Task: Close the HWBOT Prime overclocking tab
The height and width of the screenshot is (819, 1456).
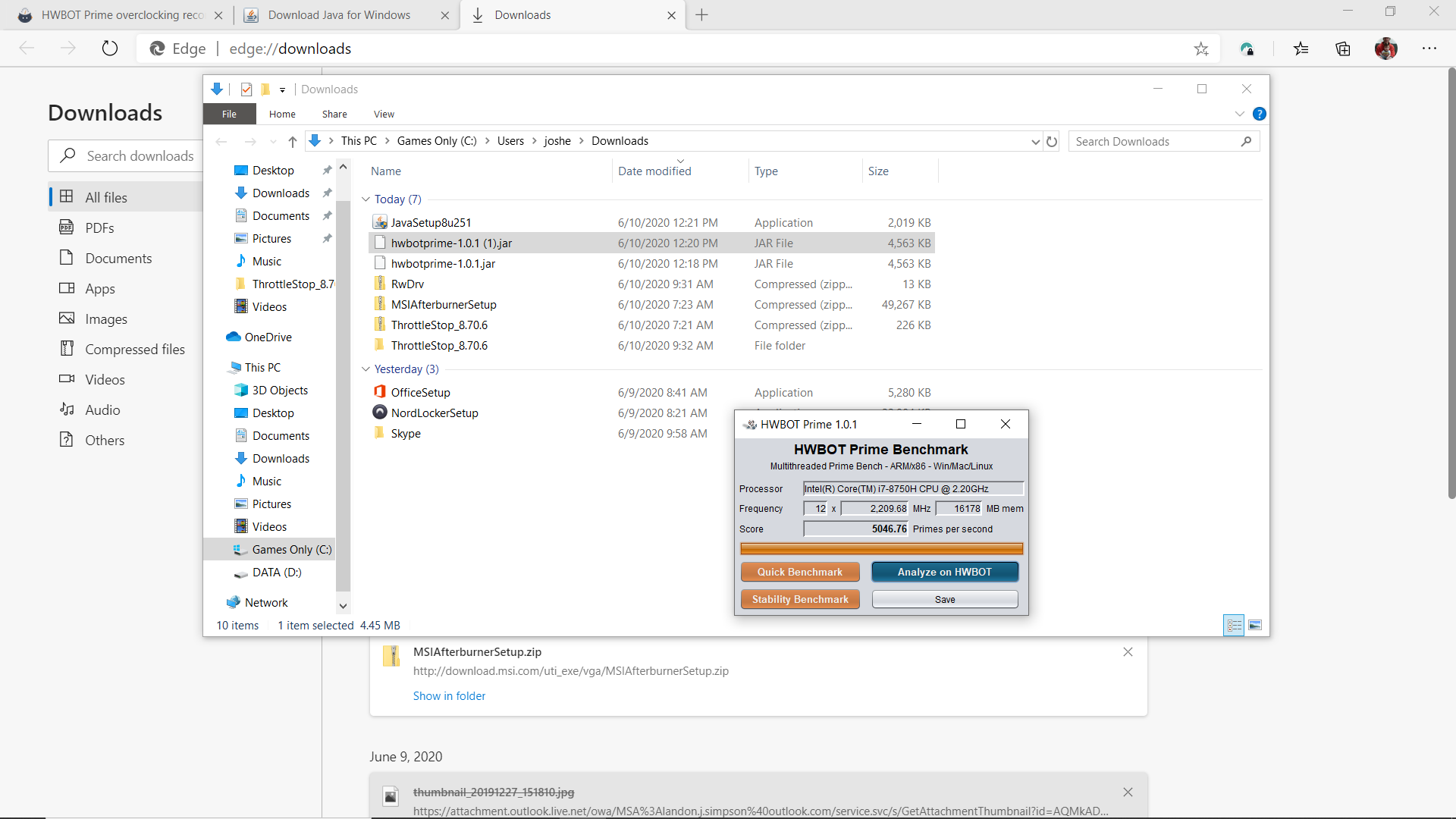Action: pos(218,15)
